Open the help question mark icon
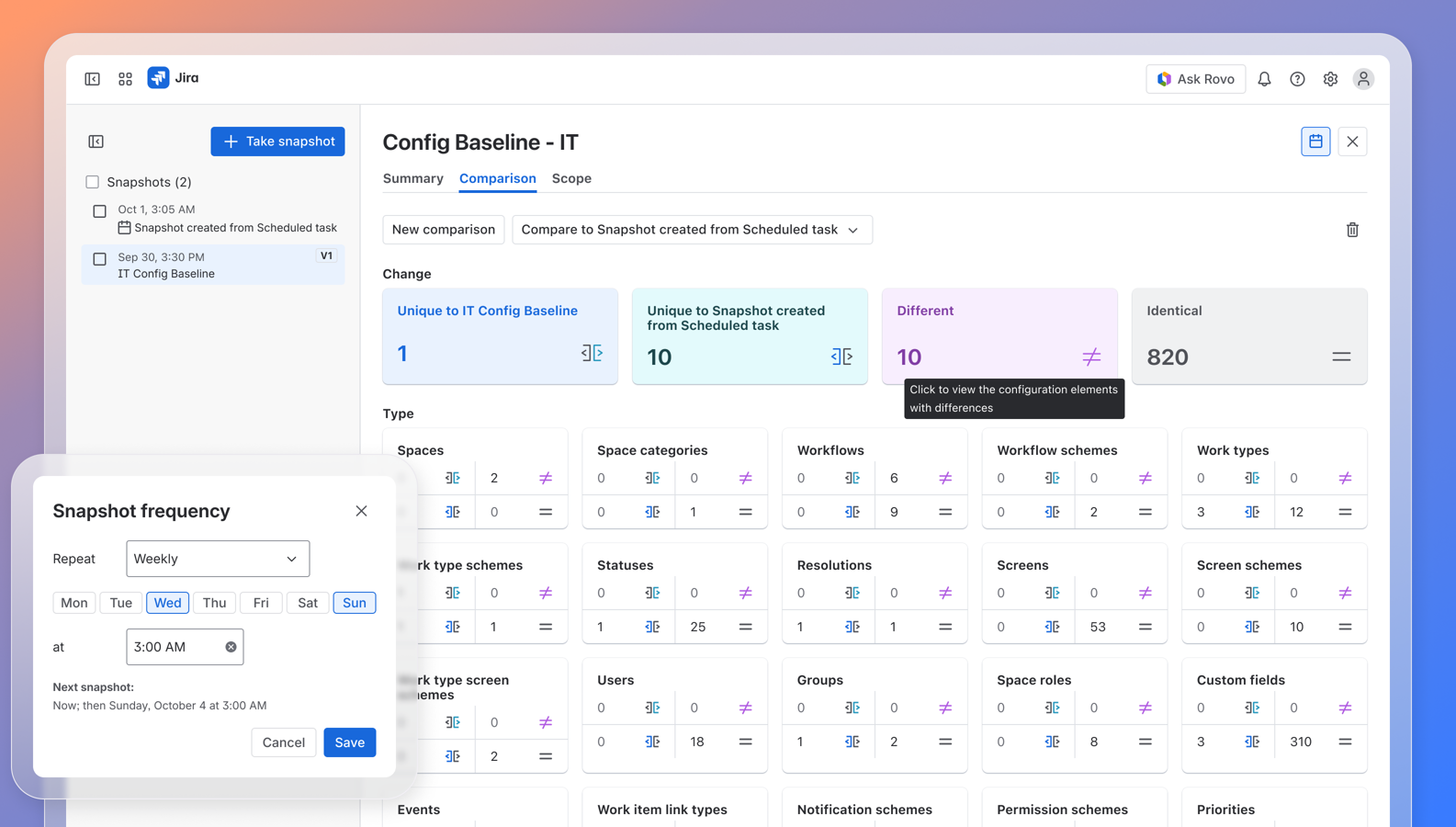1456x827 pixels. [1297, 79]
